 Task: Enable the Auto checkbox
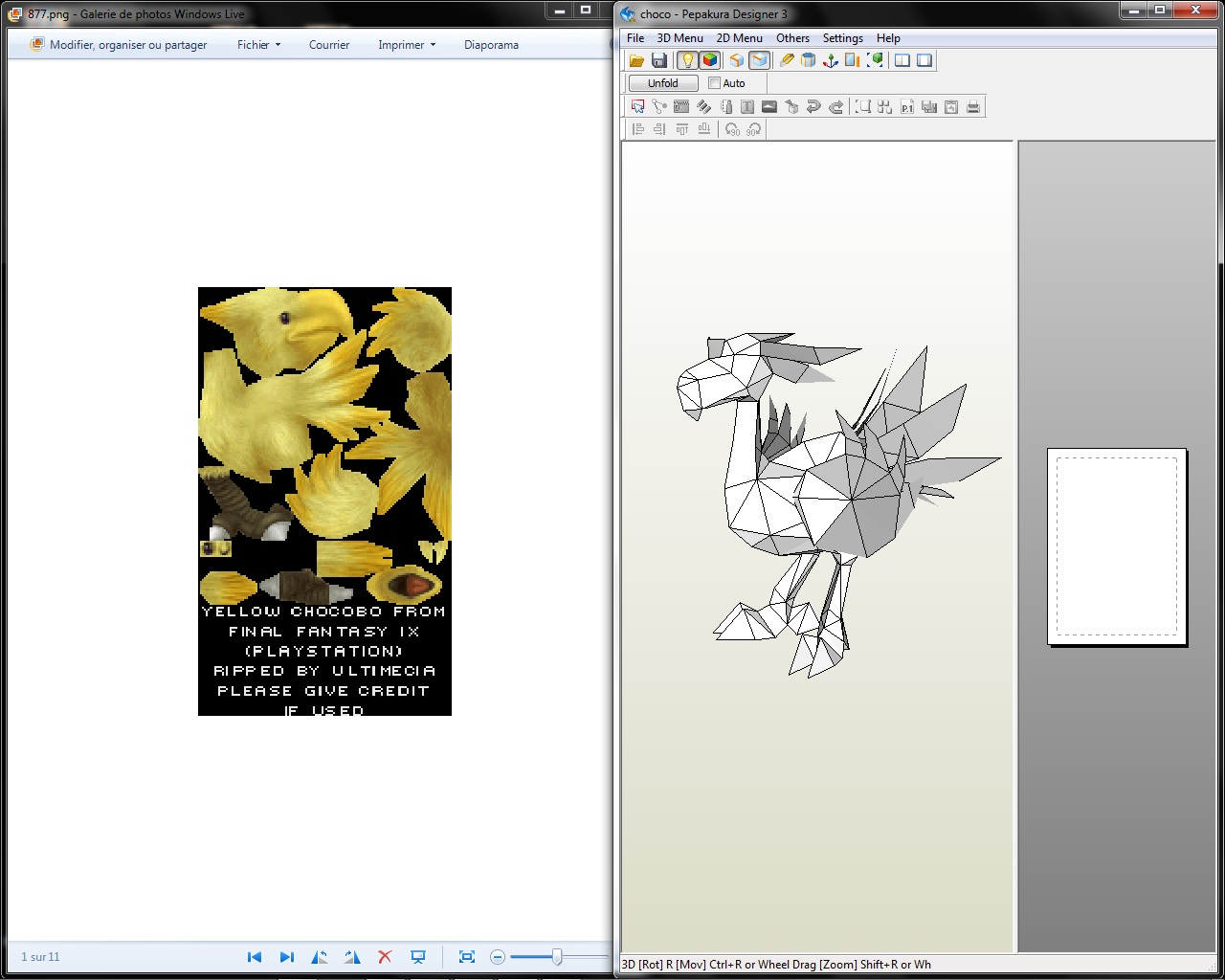(x=714, y=83)
